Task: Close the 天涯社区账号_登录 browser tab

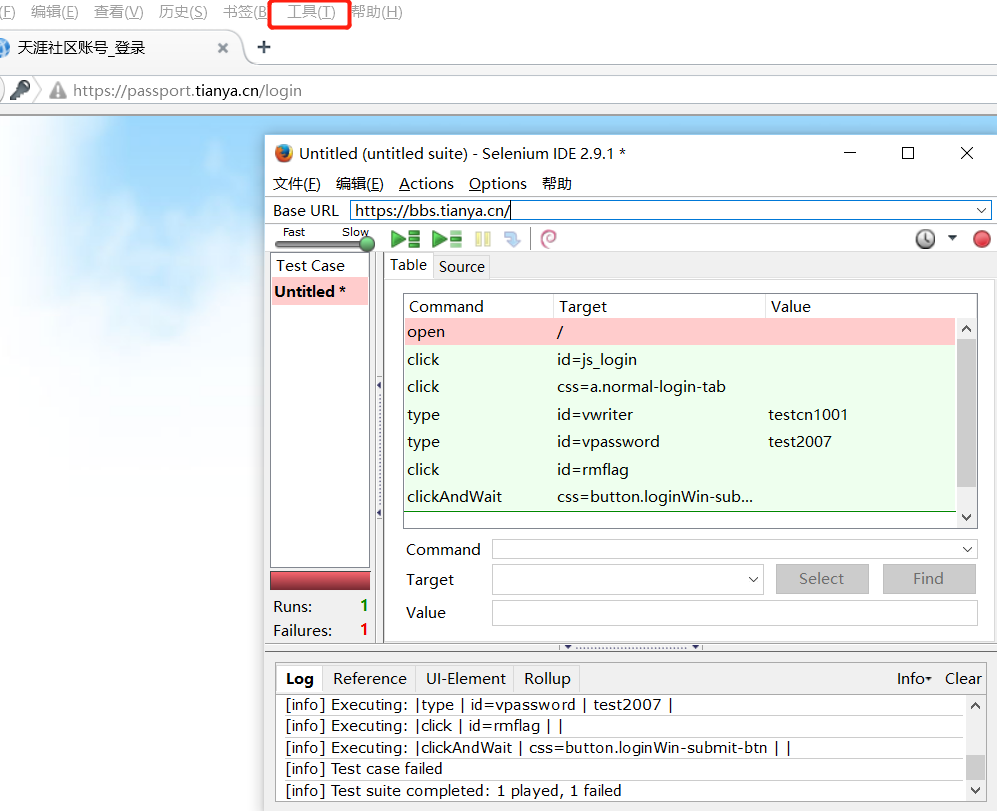Action: [x=223, y=48]
